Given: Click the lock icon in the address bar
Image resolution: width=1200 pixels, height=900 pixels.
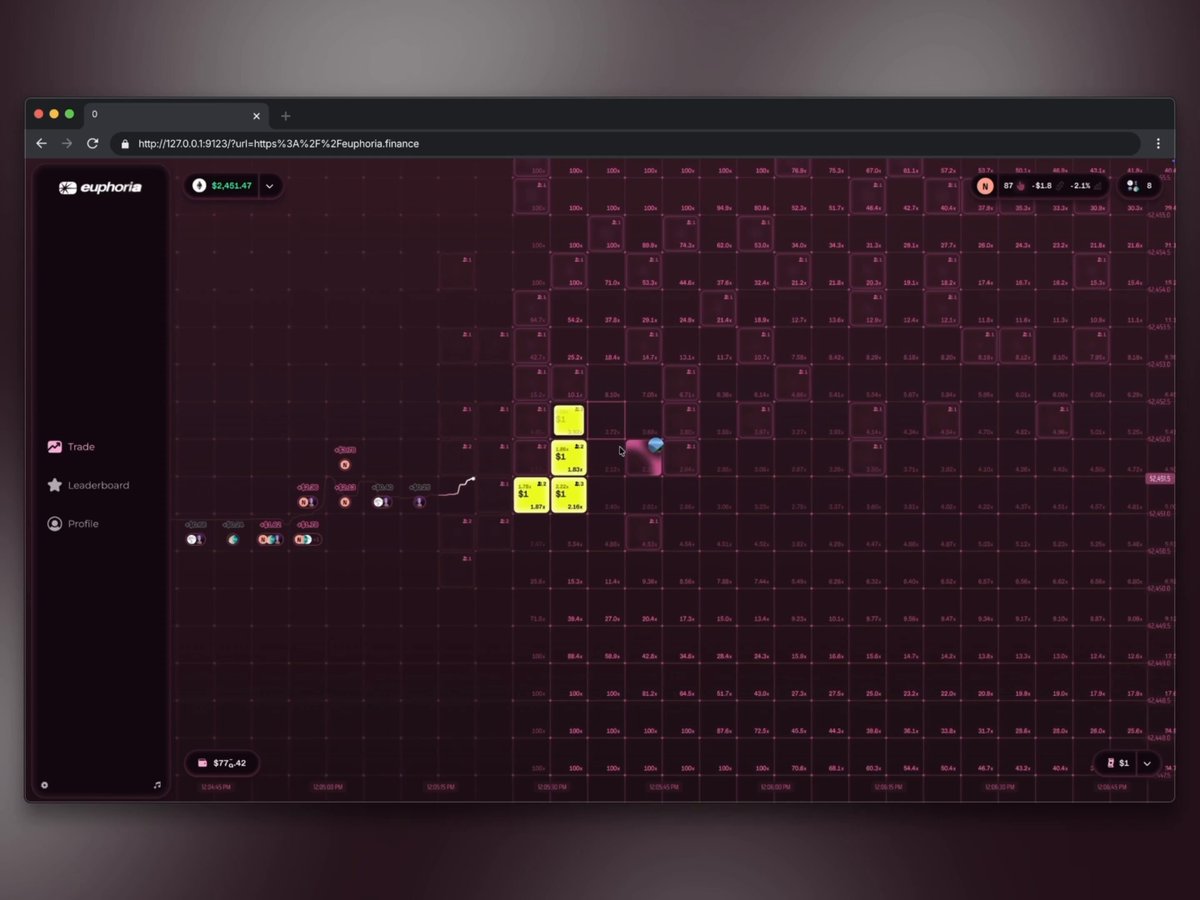Looking at the screenshot, I should point(125,143).
